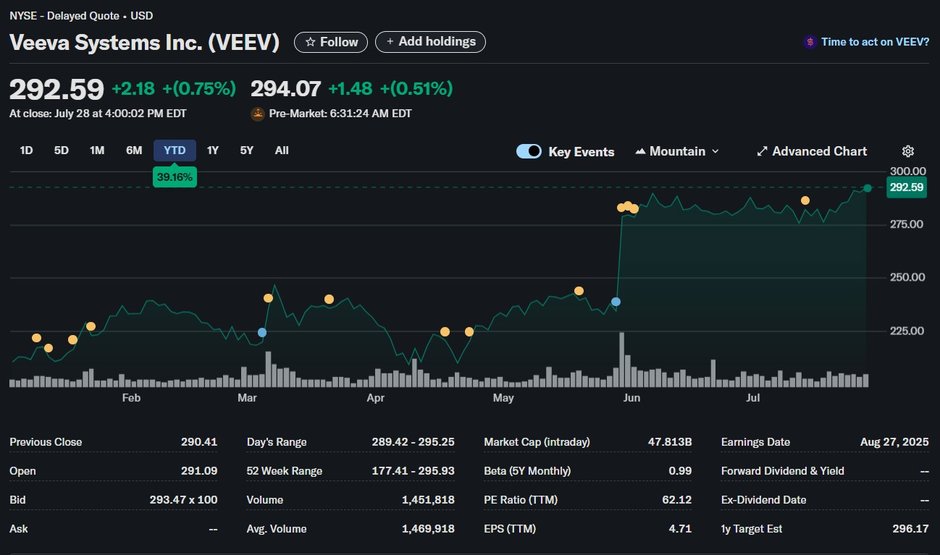
Task: Click the Avg. Volume value 1,469,918
Action: pyautogui.click(x=428, y=529)
